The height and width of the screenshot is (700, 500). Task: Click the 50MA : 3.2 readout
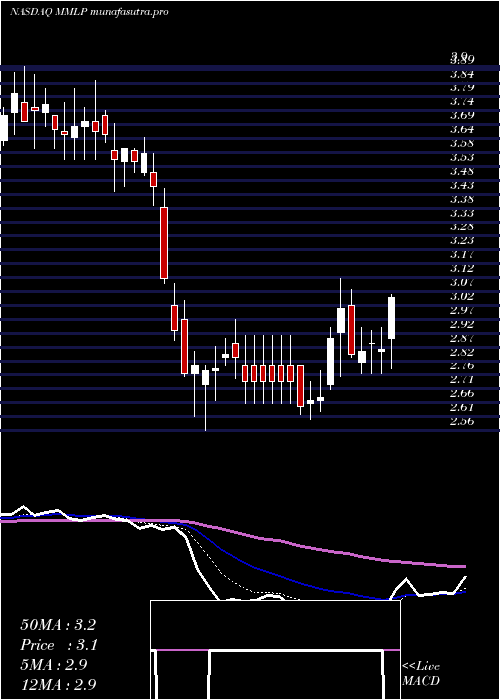[58, 625]
